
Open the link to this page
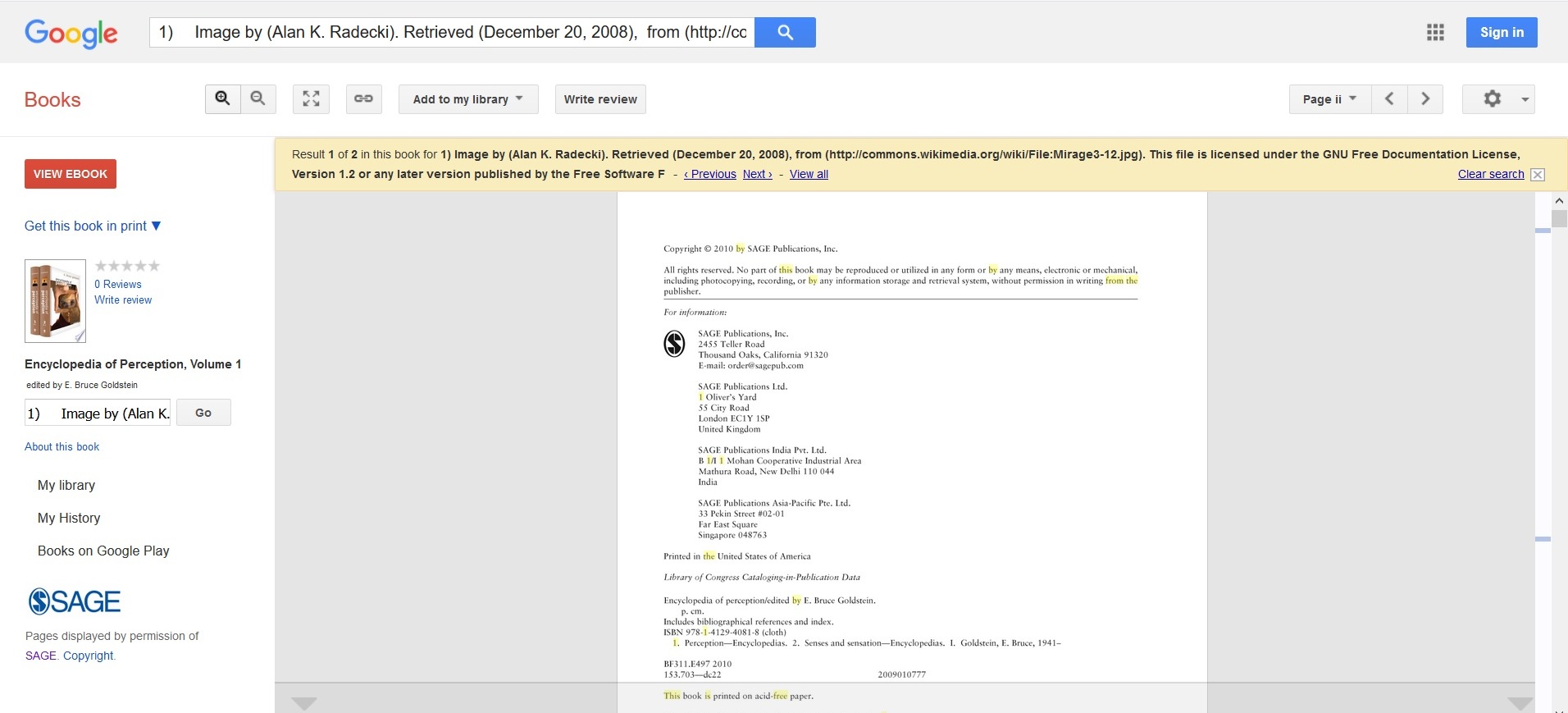click(363, 99)
